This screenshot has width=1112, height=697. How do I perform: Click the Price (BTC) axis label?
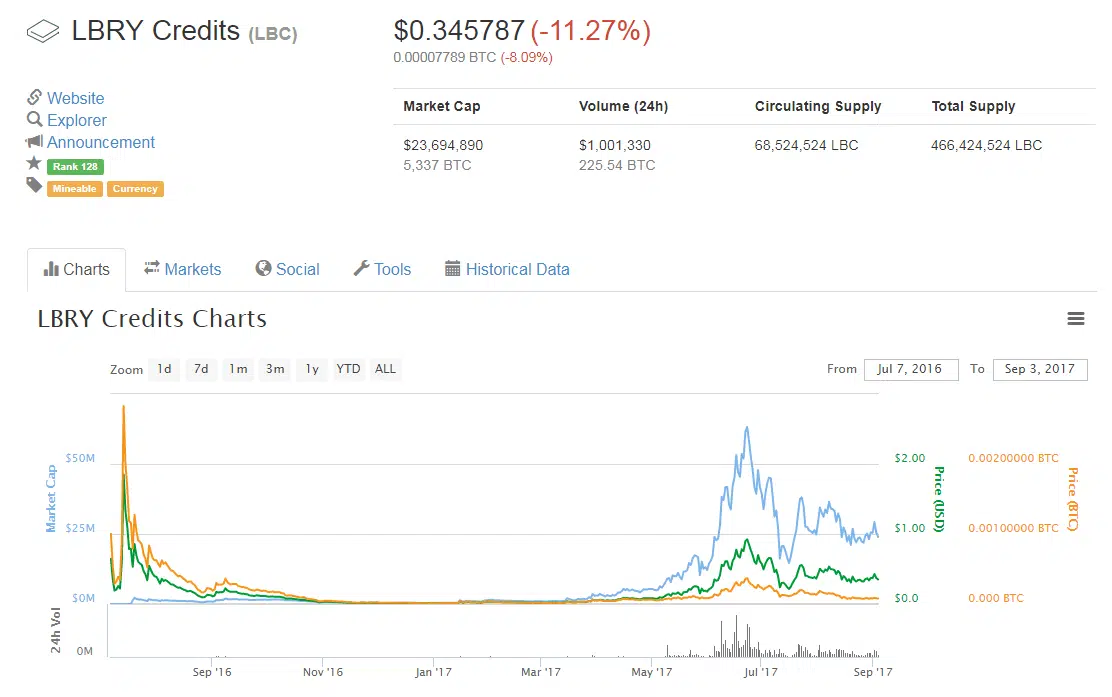1073,499
